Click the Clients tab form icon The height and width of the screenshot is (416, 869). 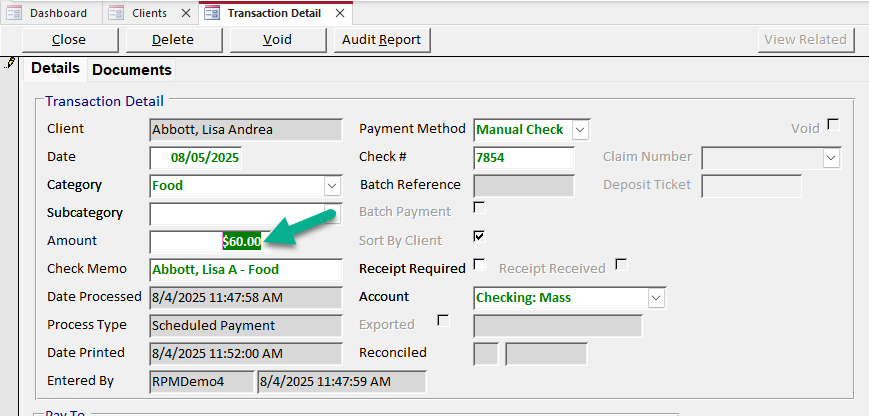(x=115, y=13)
